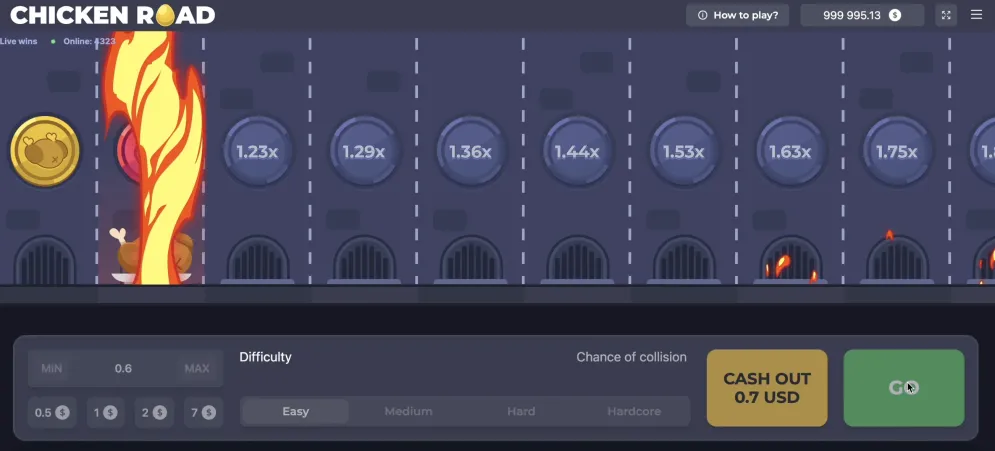Click the Difficulty label
995x451 pixels.
(x=265, y=357)
